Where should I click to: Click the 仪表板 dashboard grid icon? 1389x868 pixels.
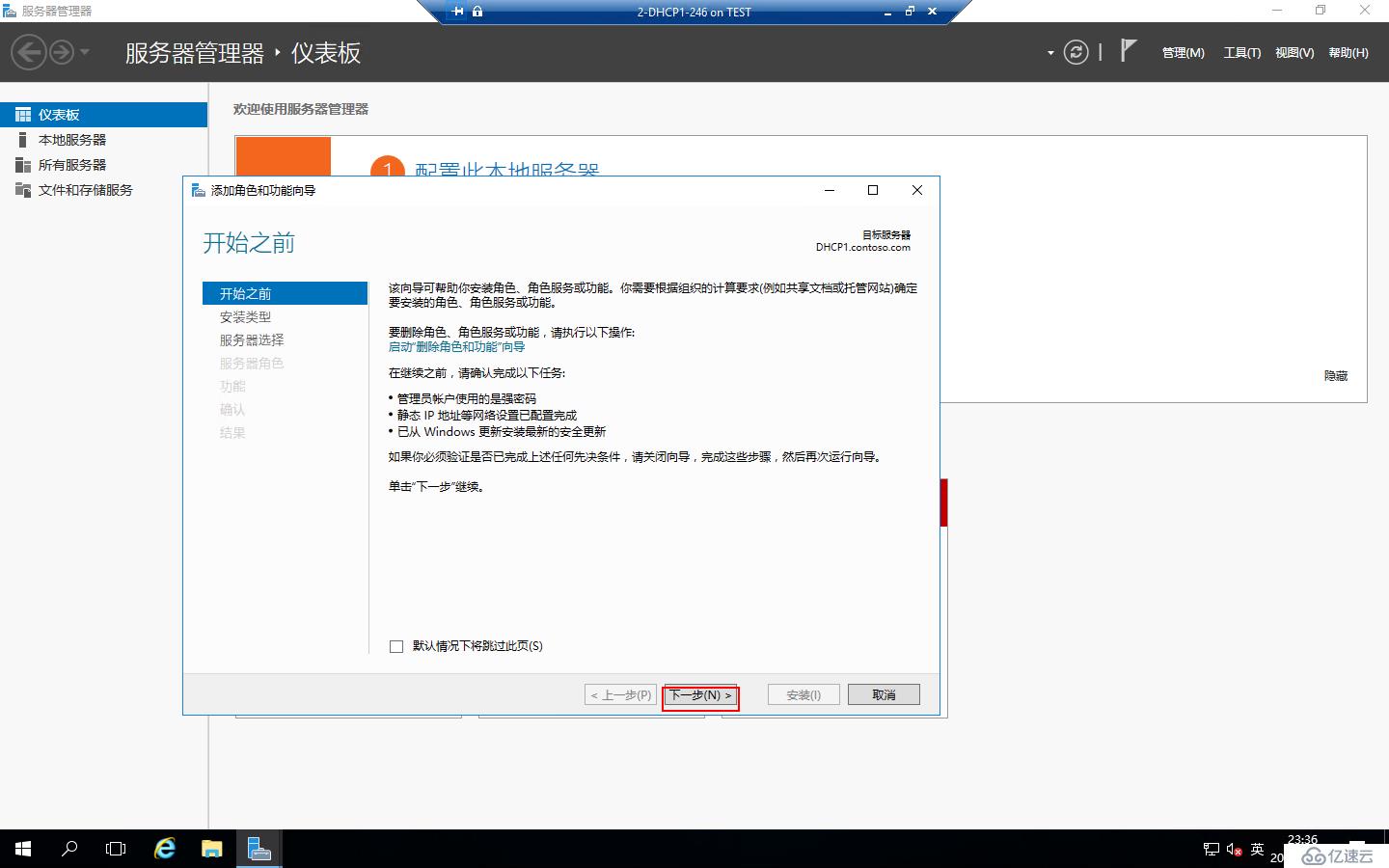click(x=23, y=115)
